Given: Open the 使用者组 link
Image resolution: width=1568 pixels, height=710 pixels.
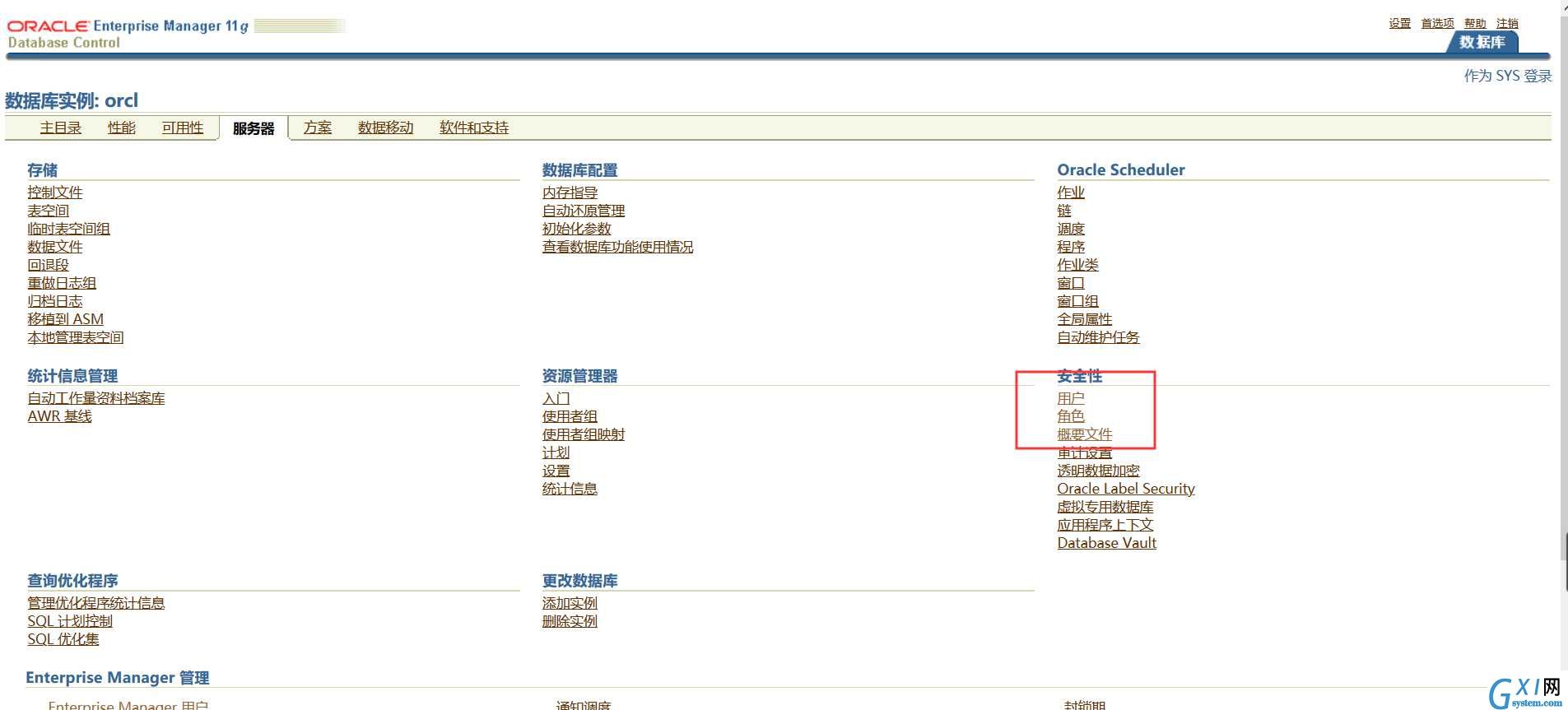Looking at the screenshot, I should [570, 415].
